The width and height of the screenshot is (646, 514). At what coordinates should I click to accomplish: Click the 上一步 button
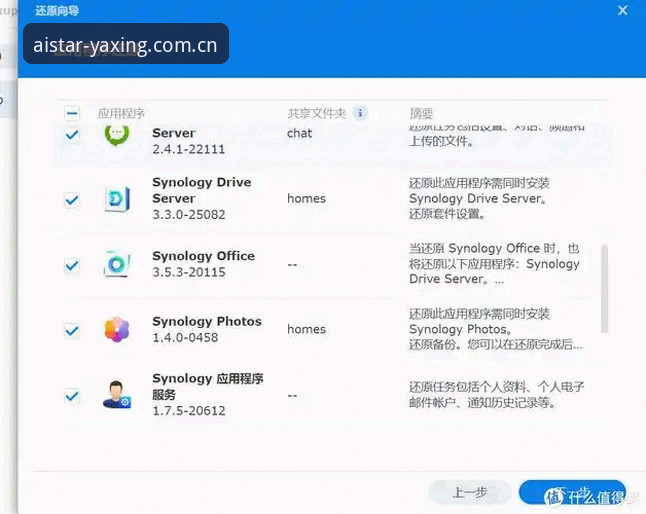(x=470, y=492)
